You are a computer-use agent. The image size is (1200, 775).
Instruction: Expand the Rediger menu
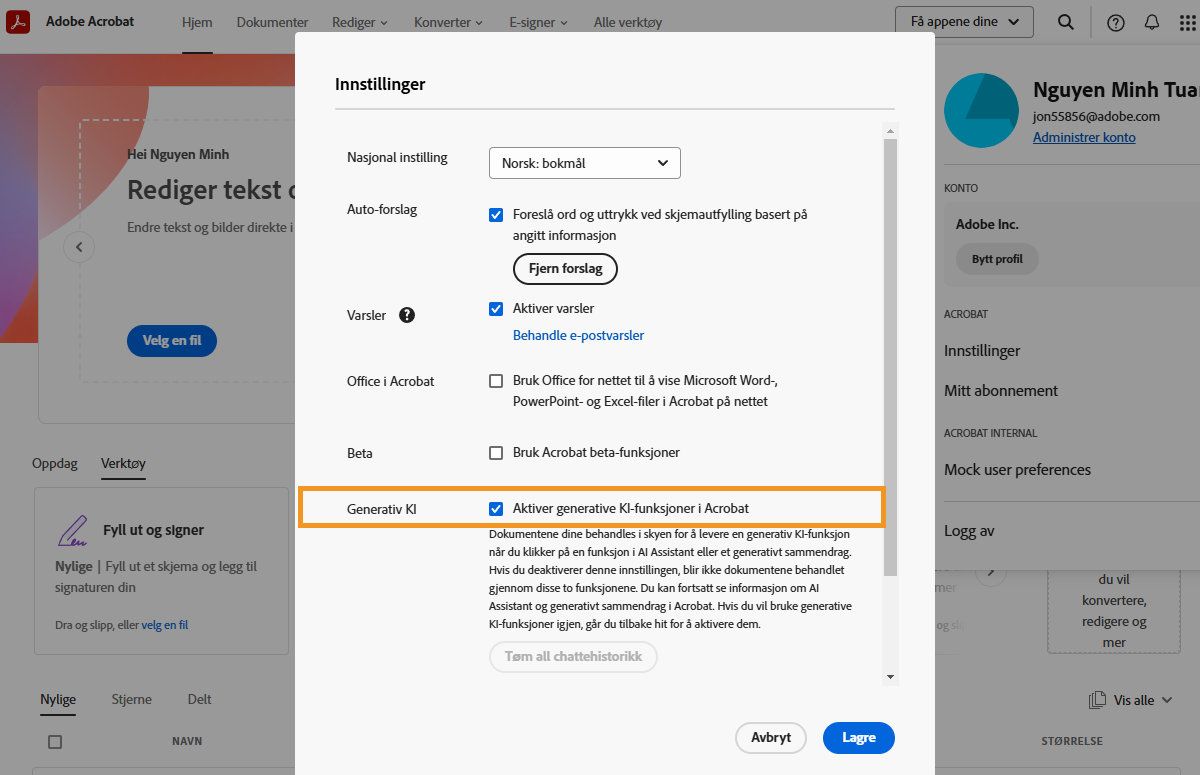tap(360, 22)
